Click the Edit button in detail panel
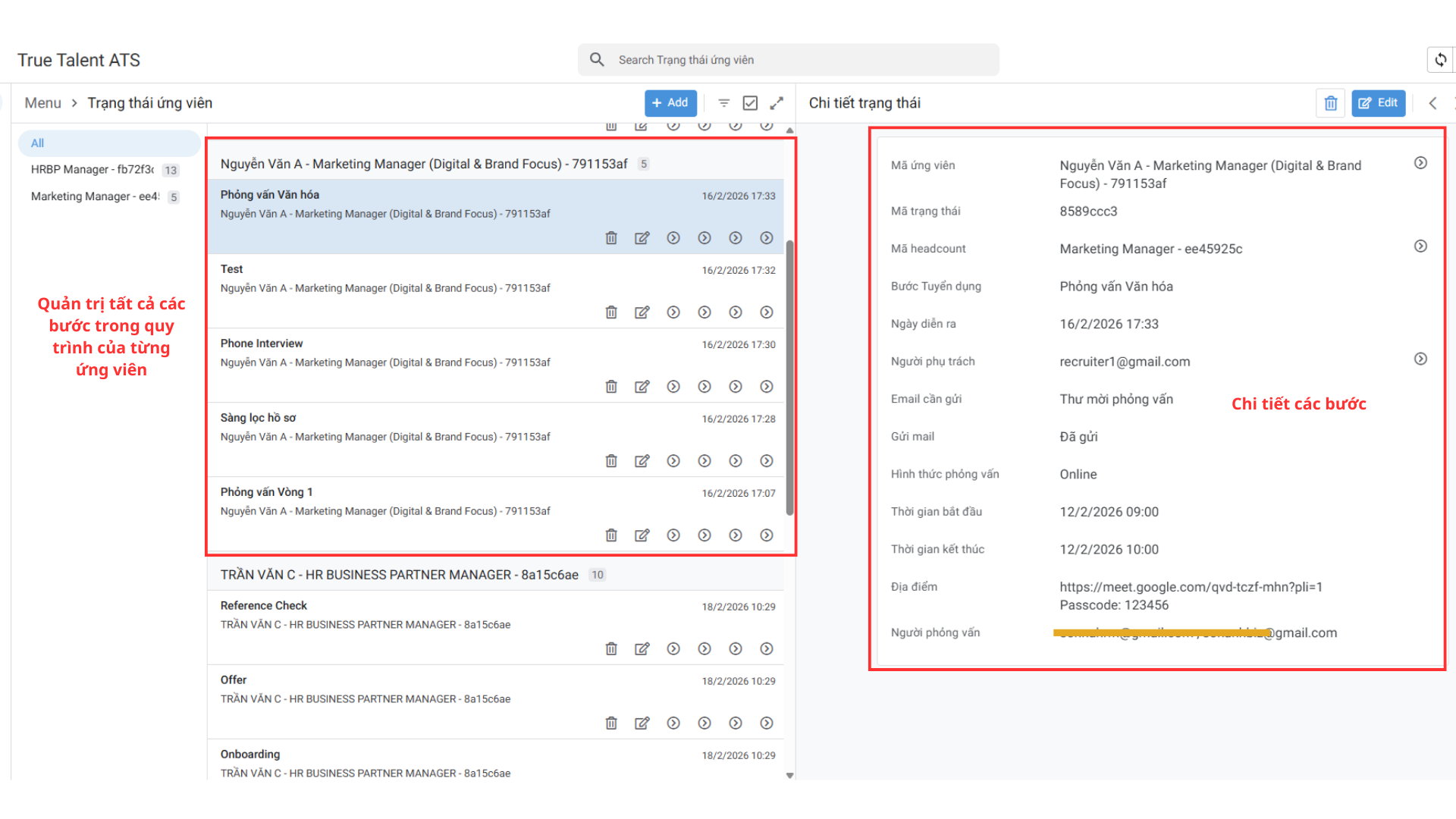The height and width of the screenshot is (819, 1456). coord(1378,103)
